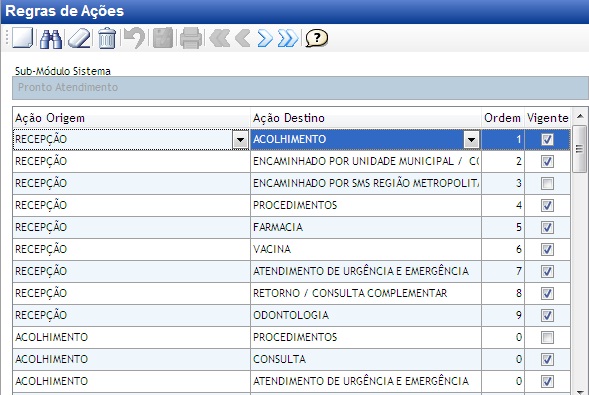This screenshot has height=395, width=589.
Task: Open Ação Destino dropdown showing ACOLHIMENTO
Action: pos(471,140)
